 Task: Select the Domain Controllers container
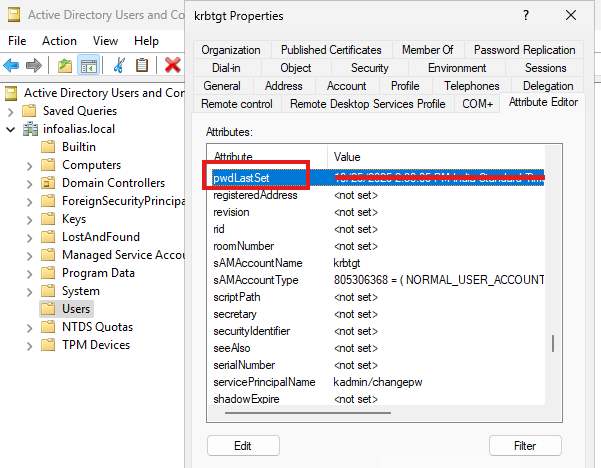click(112, 183)
